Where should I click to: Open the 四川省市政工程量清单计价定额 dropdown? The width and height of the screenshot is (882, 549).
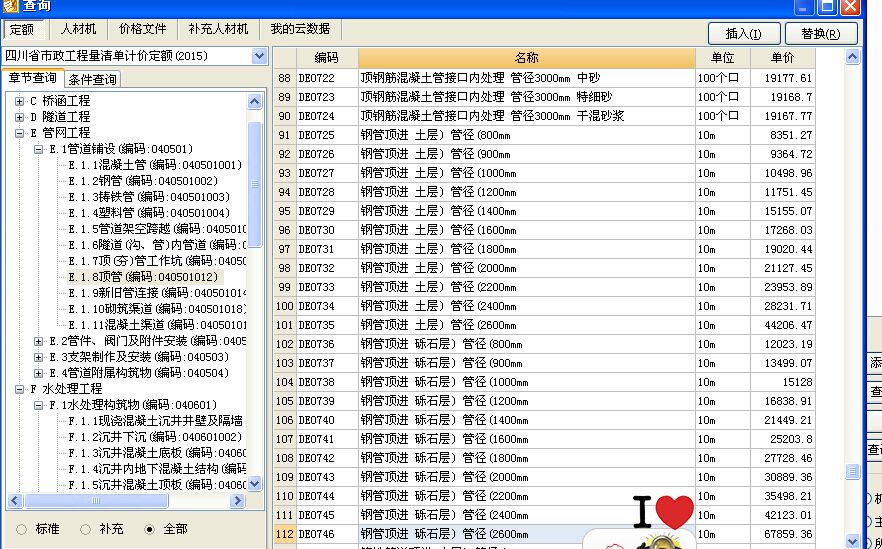259,56
